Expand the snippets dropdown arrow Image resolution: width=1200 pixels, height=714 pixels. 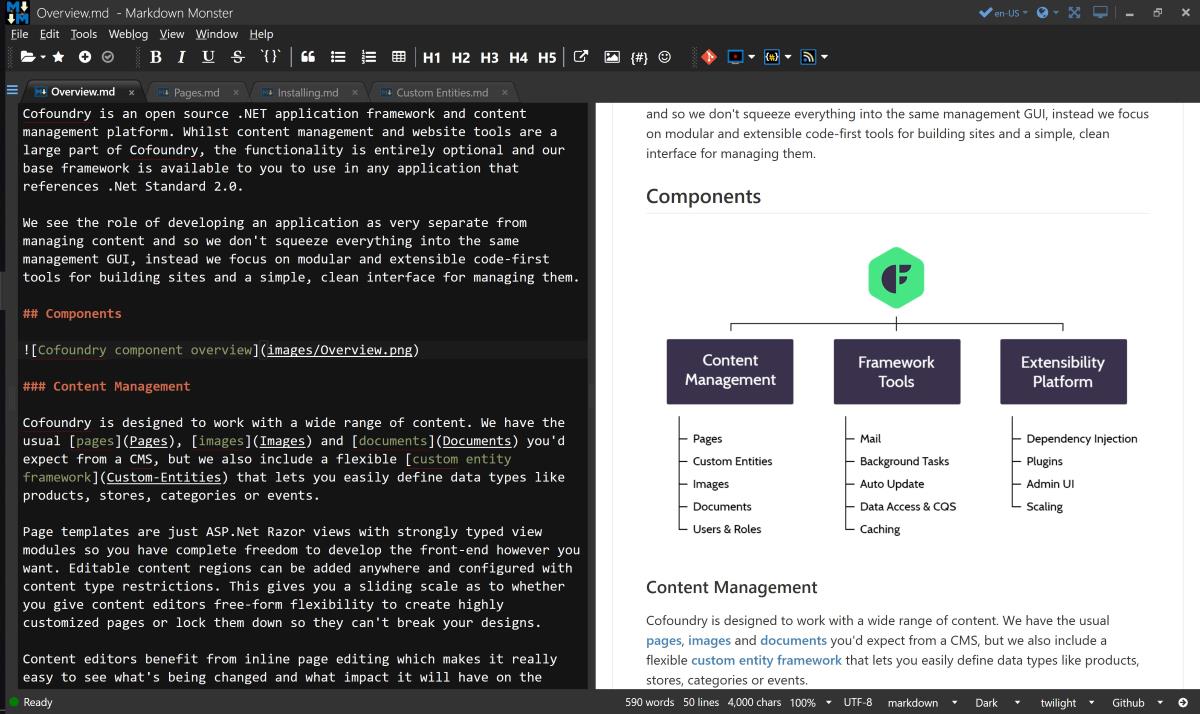pos(788,57)
